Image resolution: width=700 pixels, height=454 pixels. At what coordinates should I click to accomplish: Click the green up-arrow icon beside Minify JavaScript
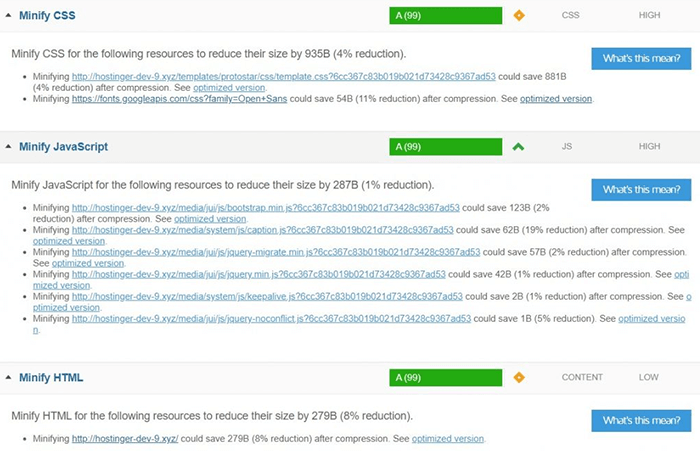pyautogui.click(x=518, y=147)
